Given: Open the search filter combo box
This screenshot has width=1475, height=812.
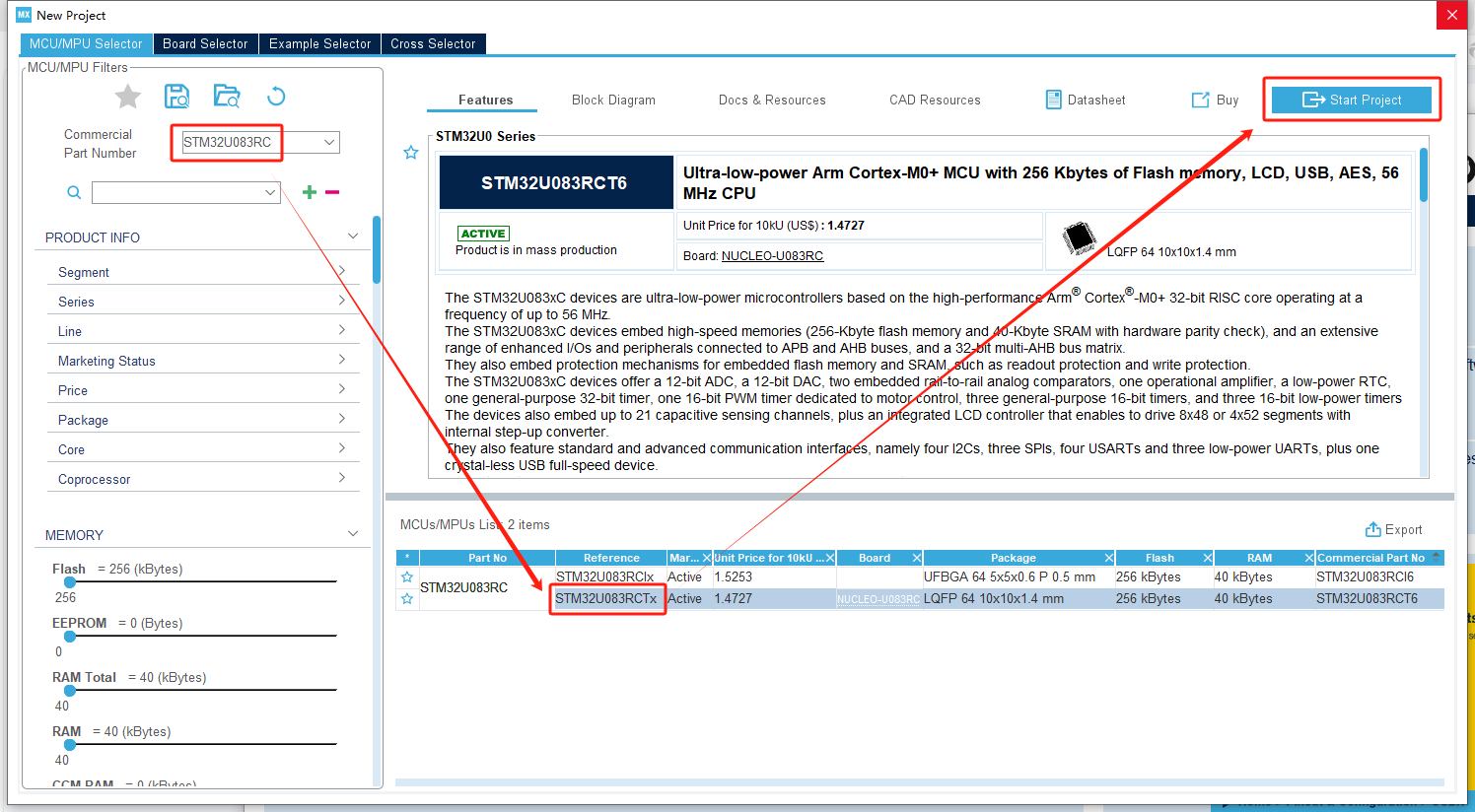Looking at the screenshot, I should click(x=186, y=192).
